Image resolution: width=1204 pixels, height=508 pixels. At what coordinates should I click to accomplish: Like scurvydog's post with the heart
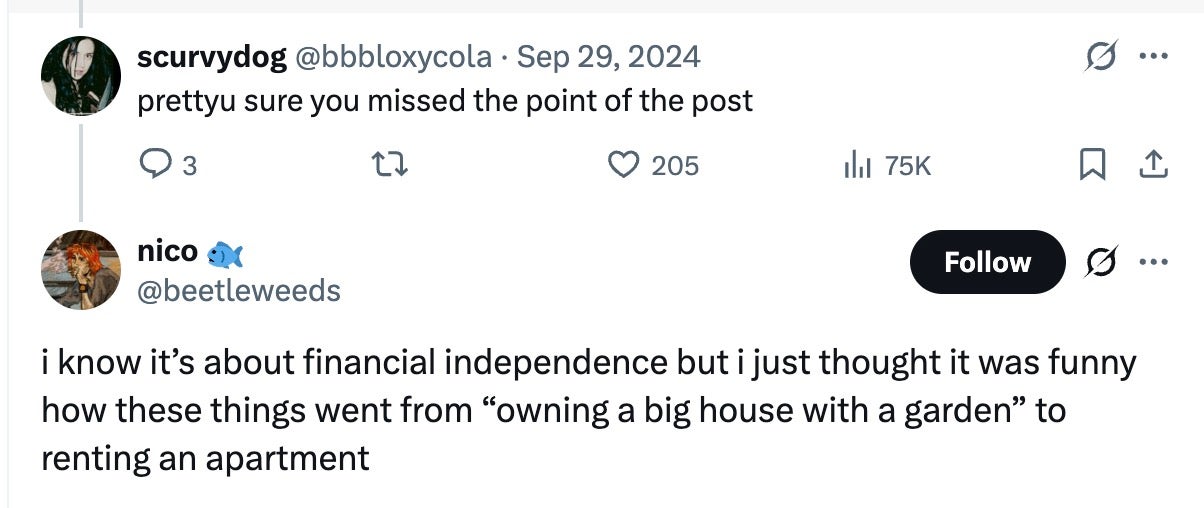(625, 164)
